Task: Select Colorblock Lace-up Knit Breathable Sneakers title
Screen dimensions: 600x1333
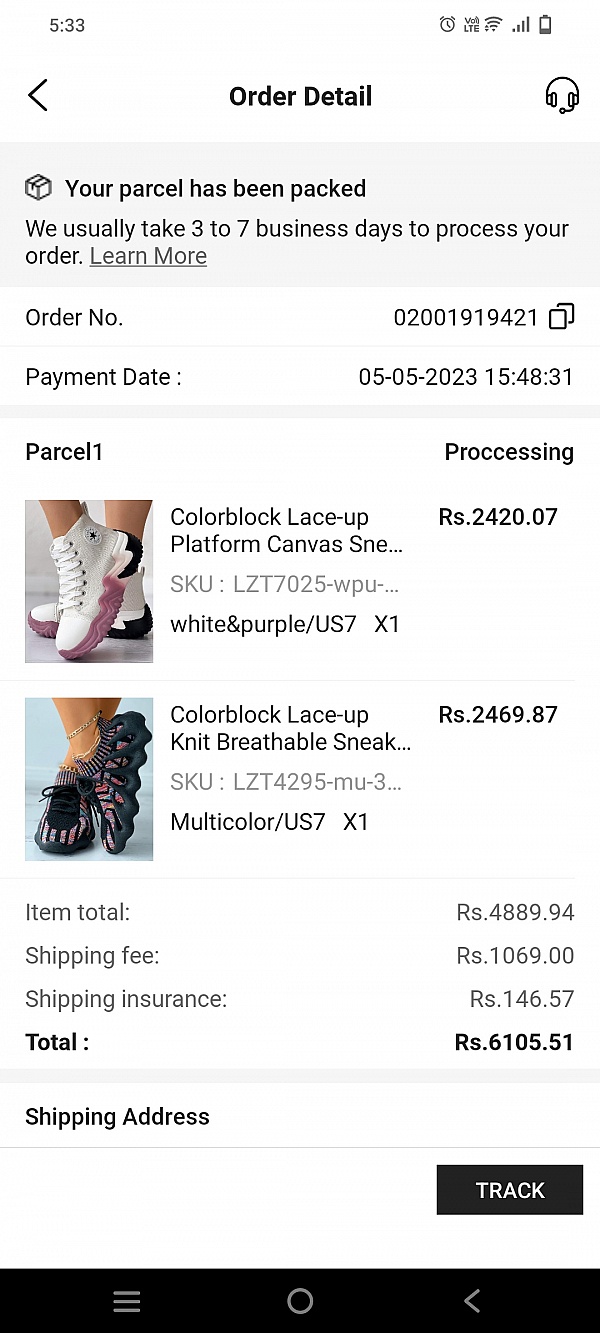Action: point(290,728)
